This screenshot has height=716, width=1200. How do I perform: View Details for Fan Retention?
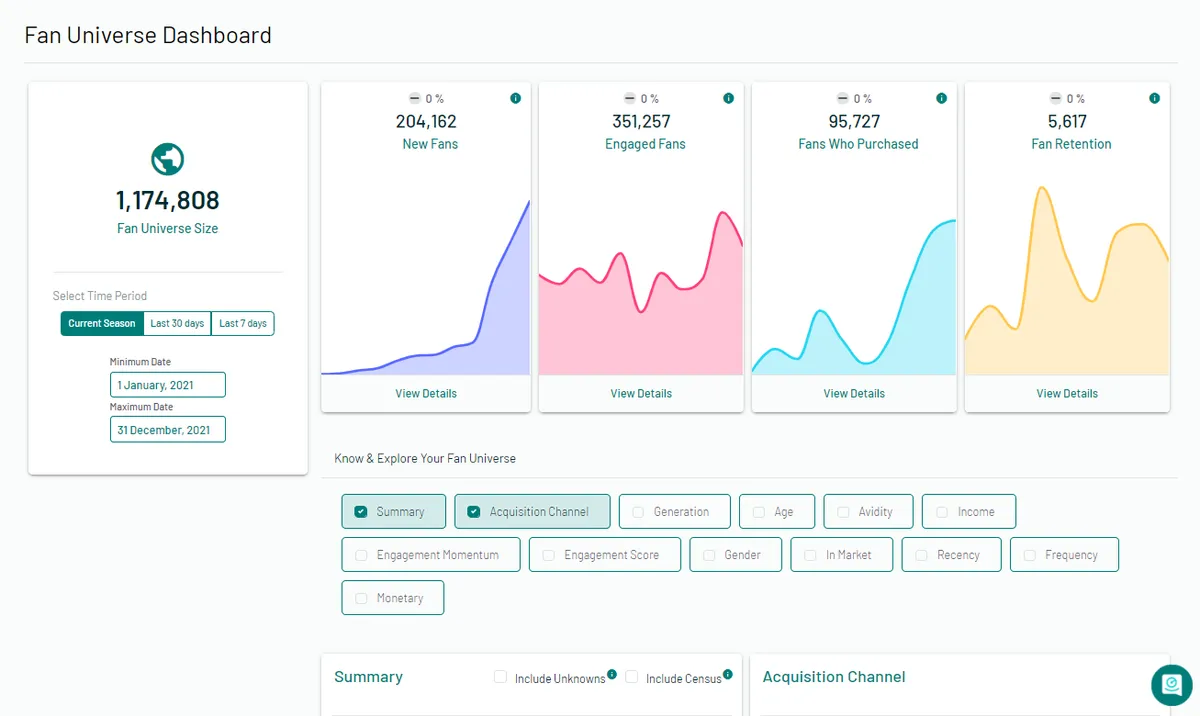point(1067,393)
